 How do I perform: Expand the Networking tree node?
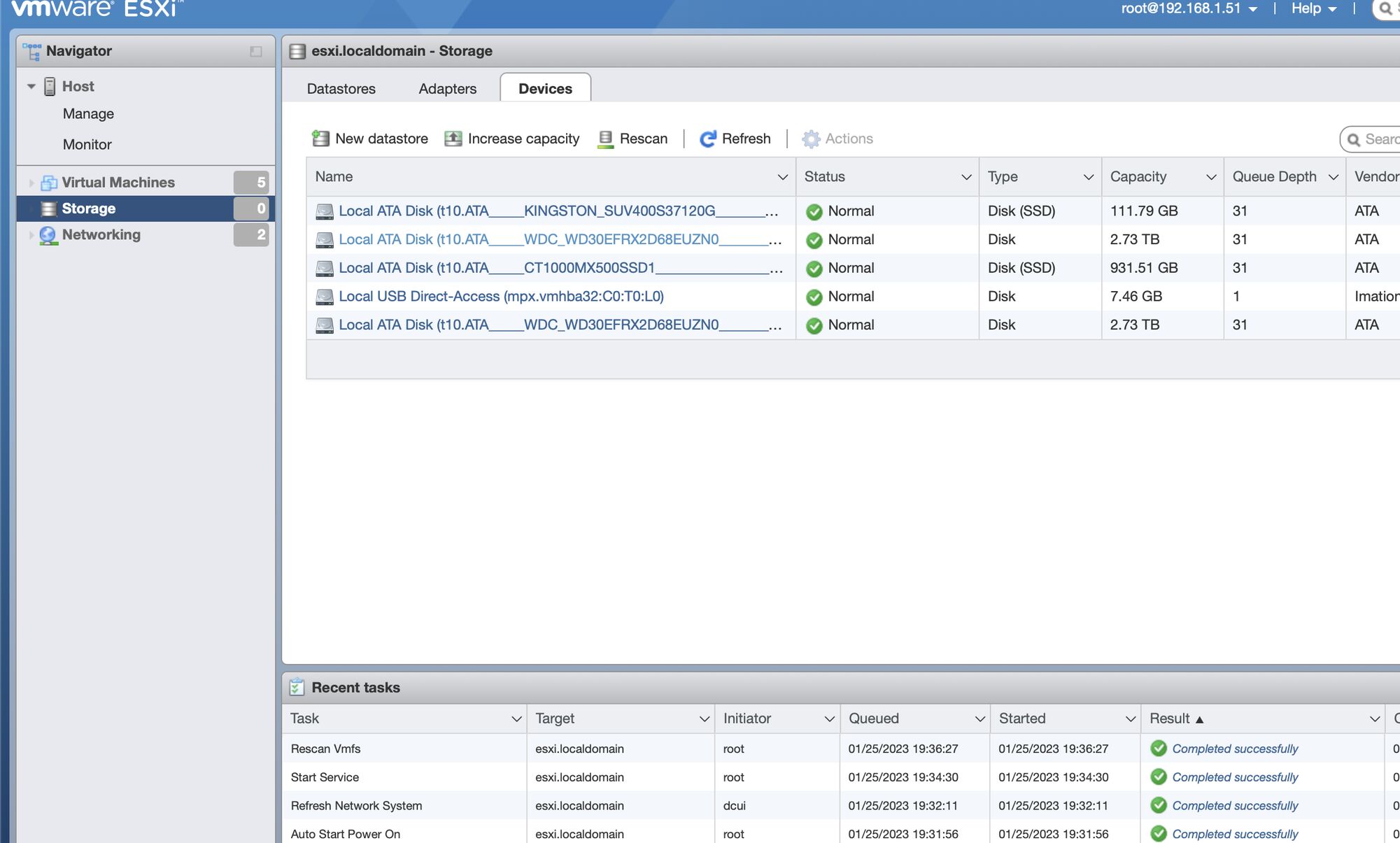click(x=31, y=235)
